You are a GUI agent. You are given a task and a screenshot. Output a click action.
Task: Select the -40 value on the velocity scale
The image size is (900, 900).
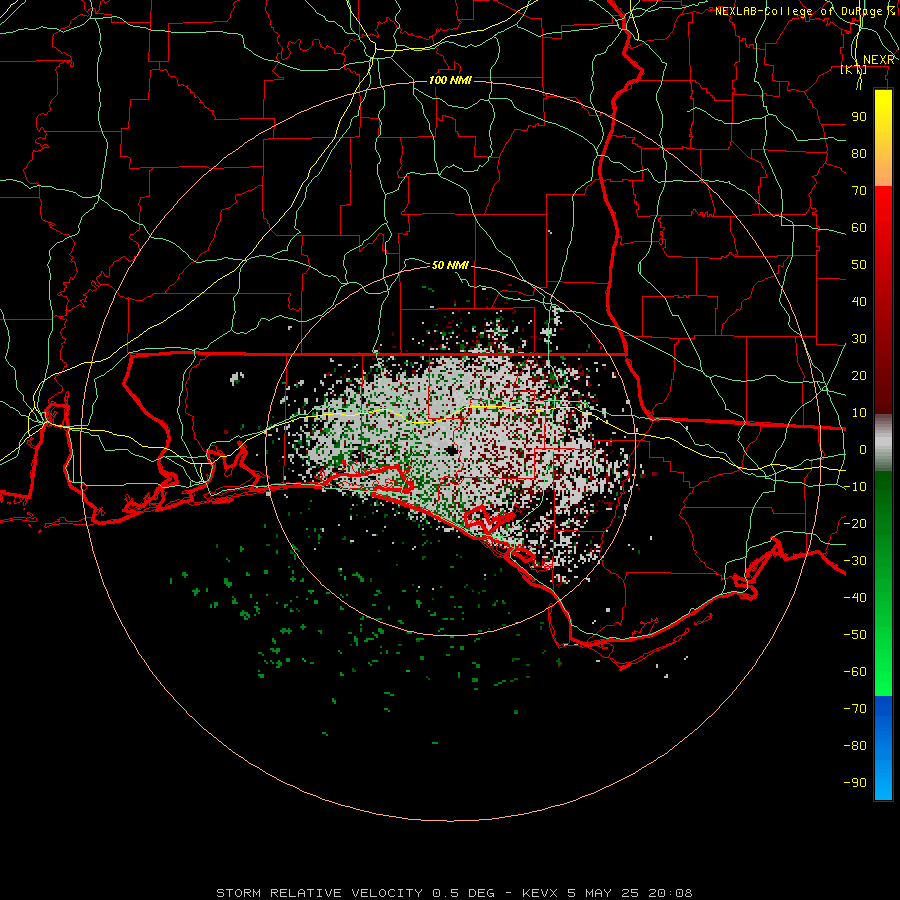[x=855, y=598]
